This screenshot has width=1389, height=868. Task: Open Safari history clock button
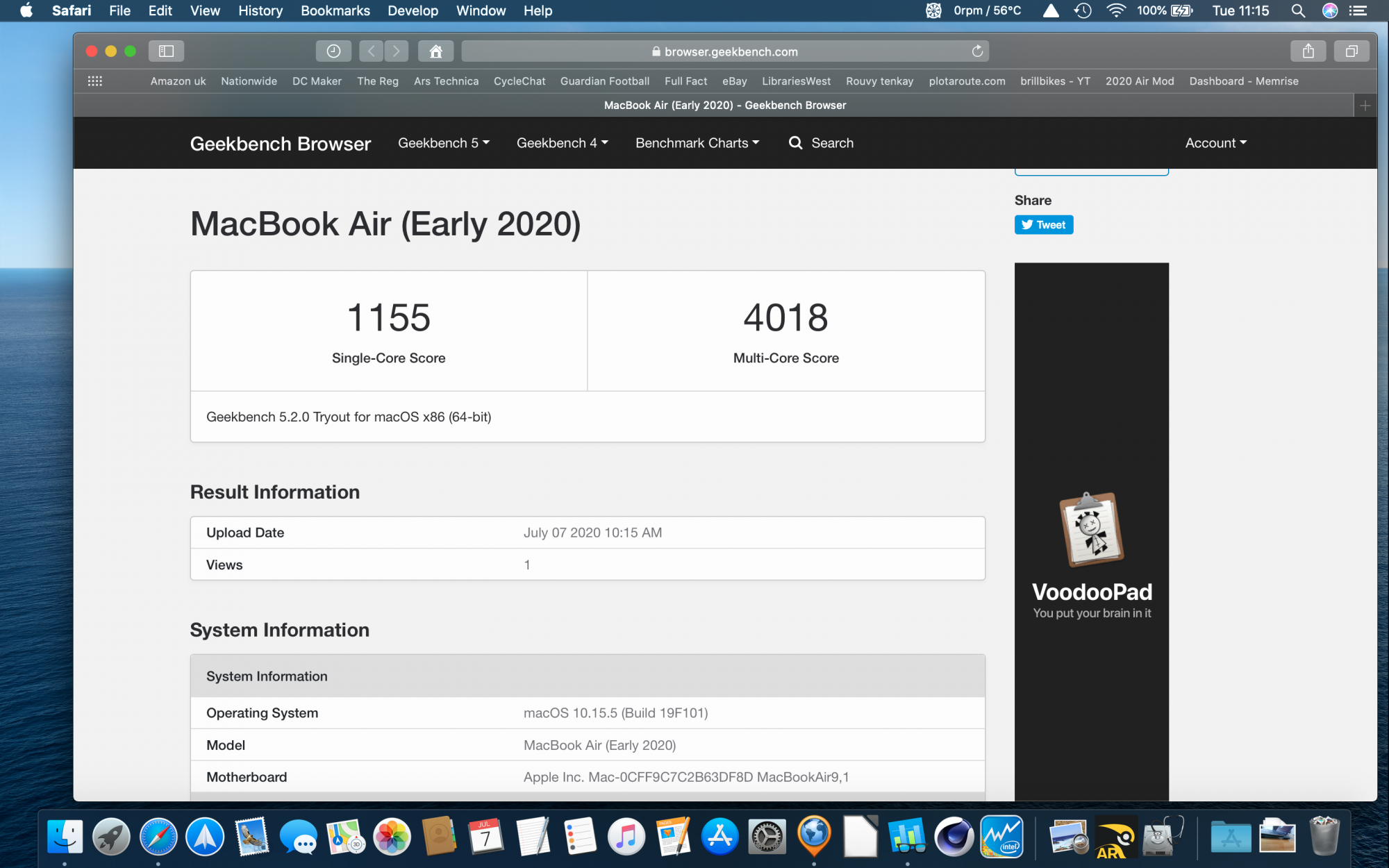point(333,51)
